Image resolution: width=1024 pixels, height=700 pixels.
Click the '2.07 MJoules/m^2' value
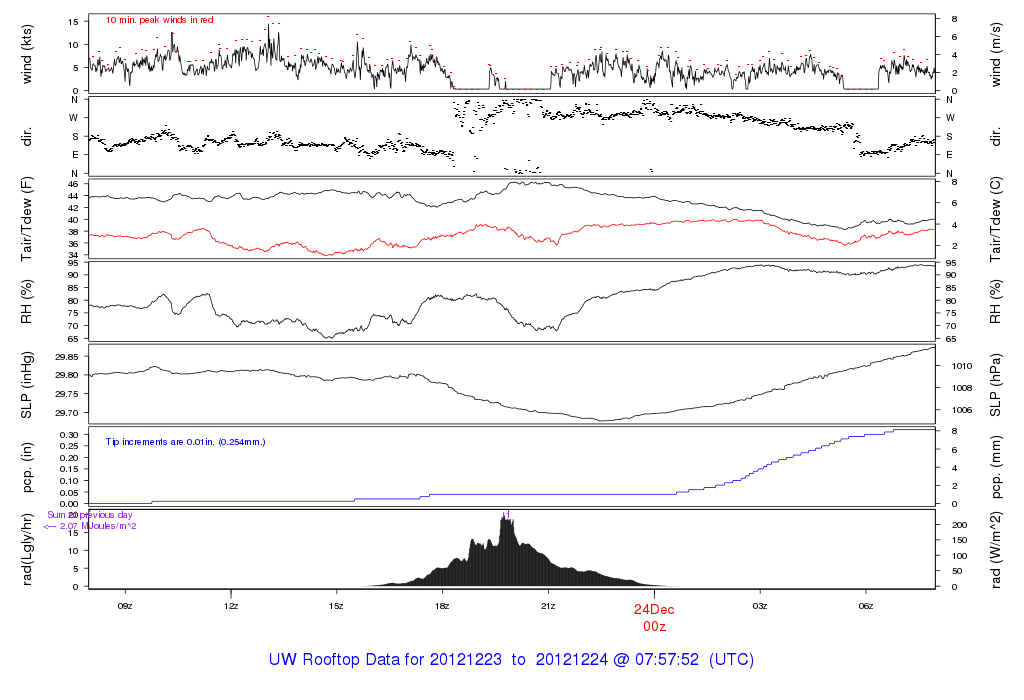(x=98, y=526)
